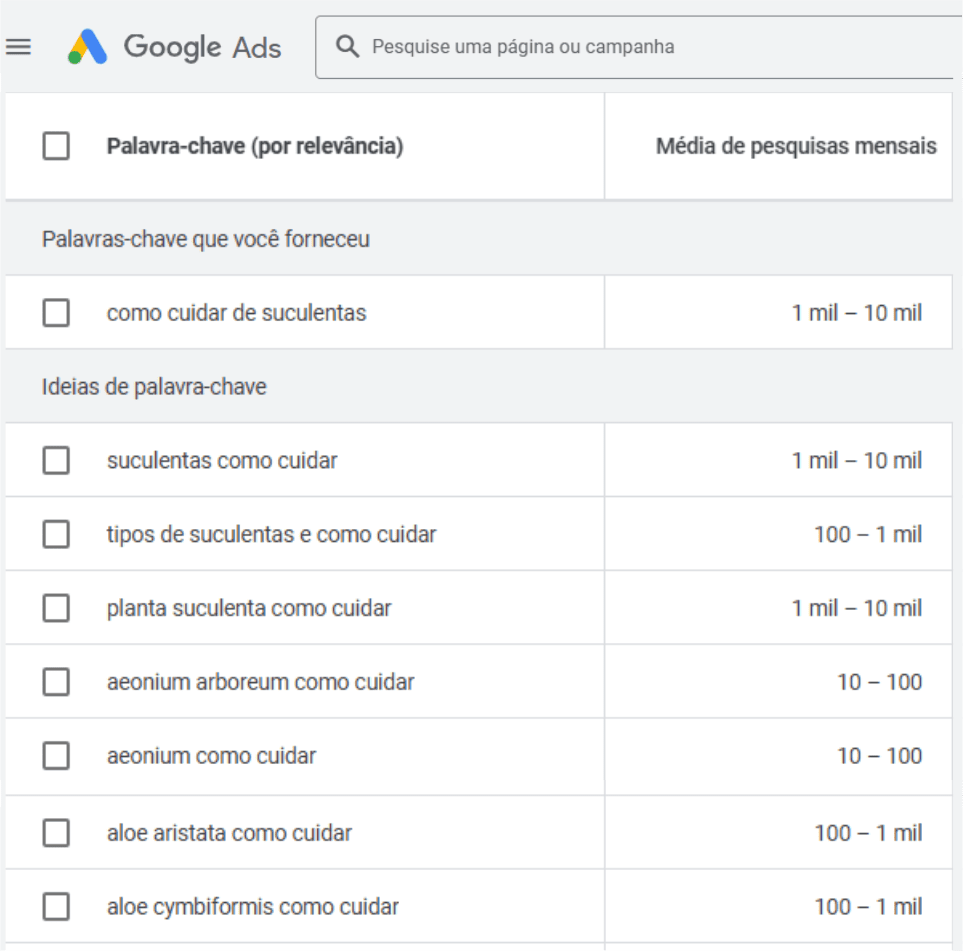
Task: Select checkbox beside 'aloe aristata como cuidar'
Action: (56, 833)
